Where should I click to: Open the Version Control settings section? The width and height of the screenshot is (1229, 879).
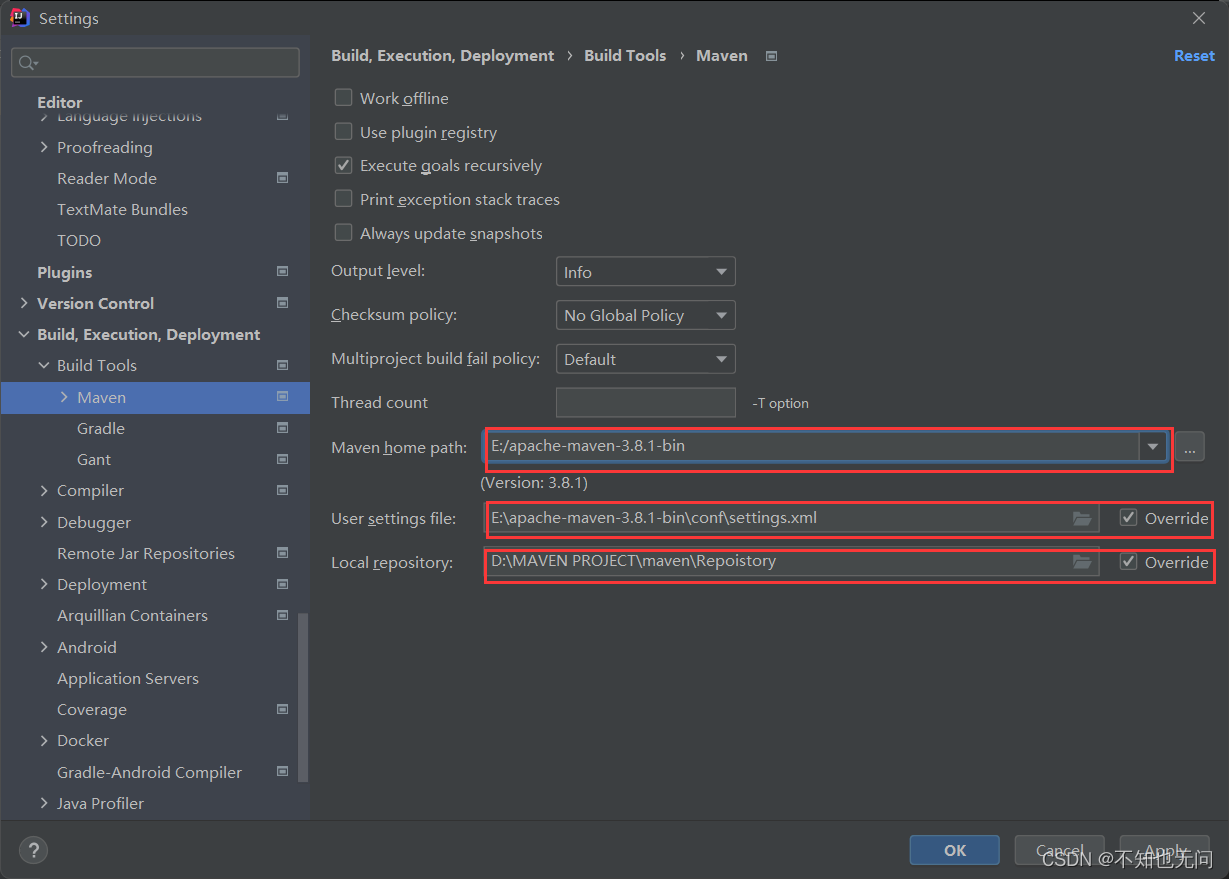coord(95,303)
